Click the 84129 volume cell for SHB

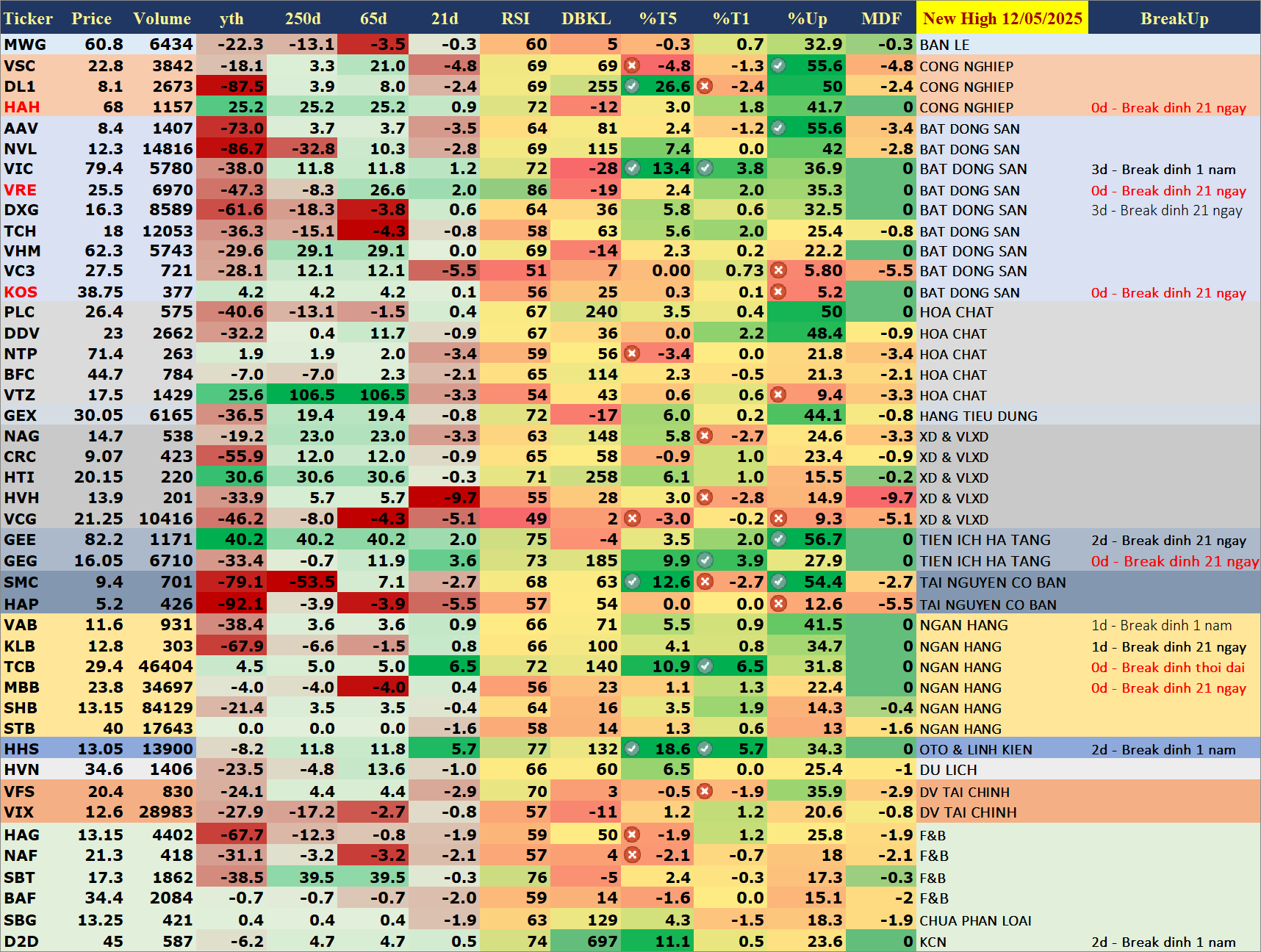click(x=165, y=708)
